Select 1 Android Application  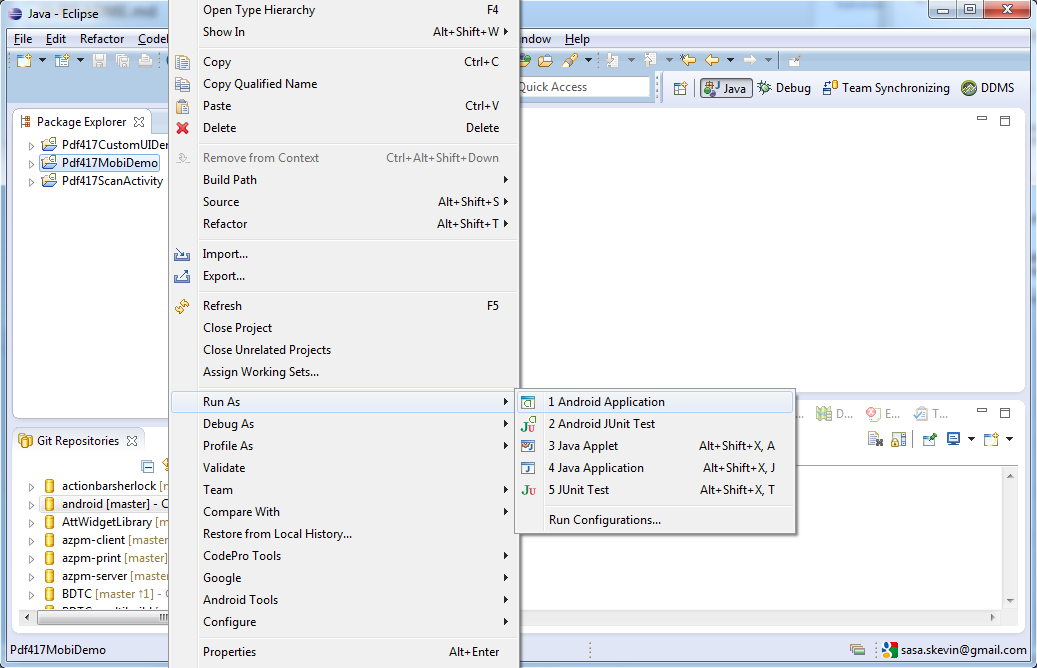tap(655, 402)
